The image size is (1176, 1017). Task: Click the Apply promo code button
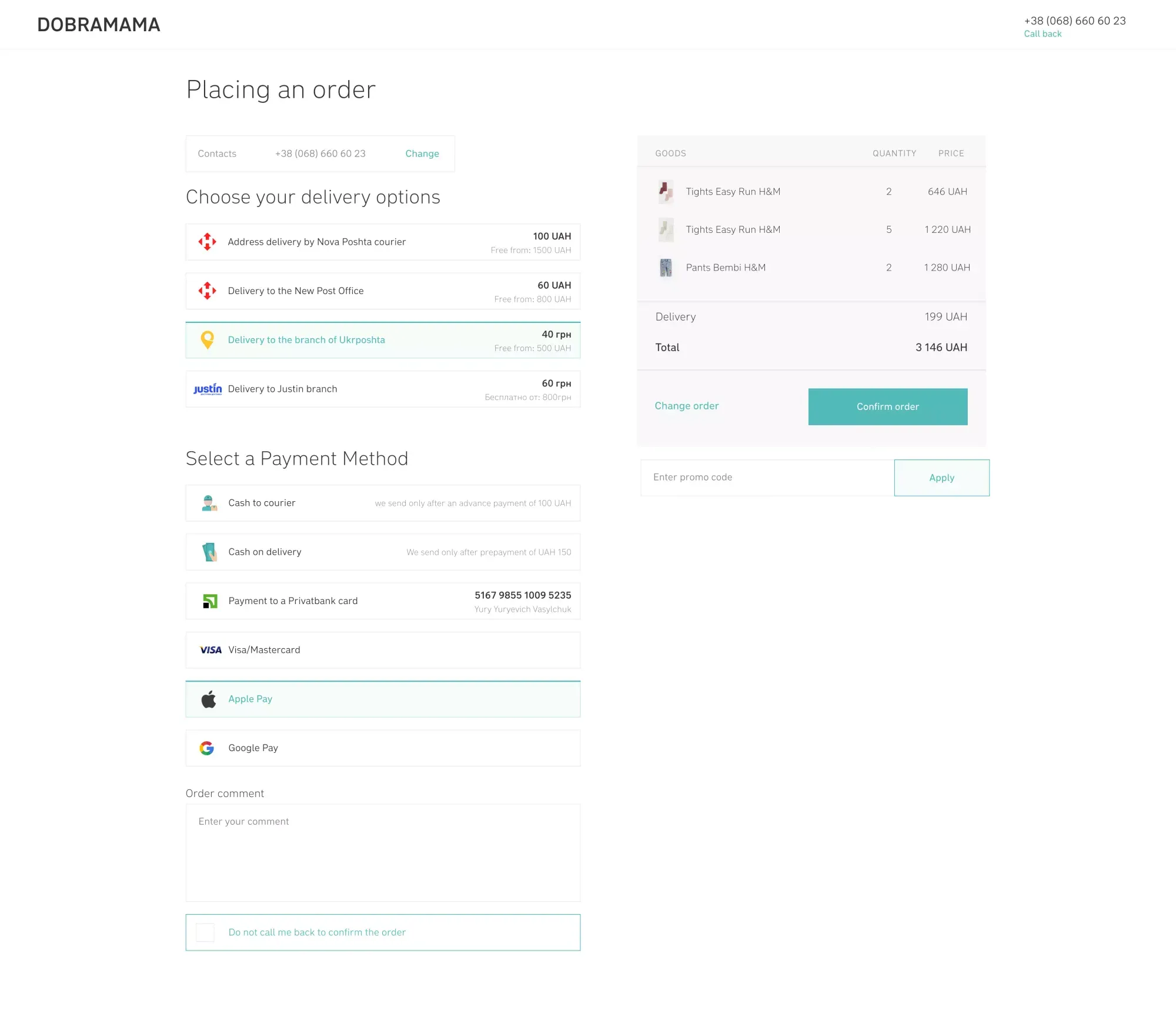[941, 477]
